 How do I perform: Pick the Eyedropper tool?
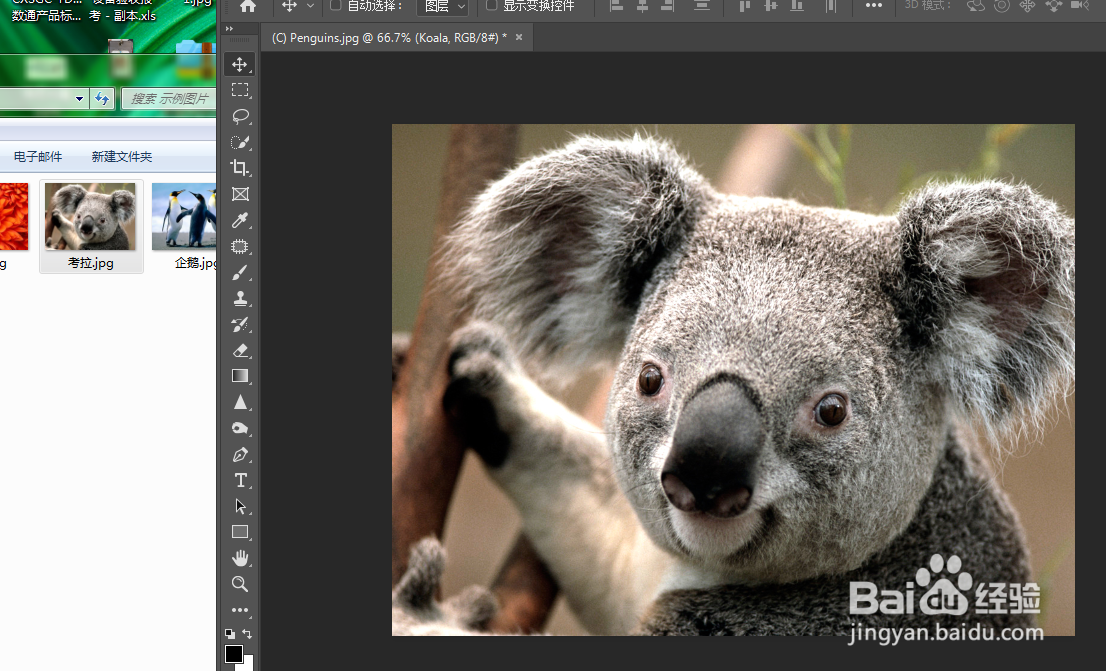240,220
